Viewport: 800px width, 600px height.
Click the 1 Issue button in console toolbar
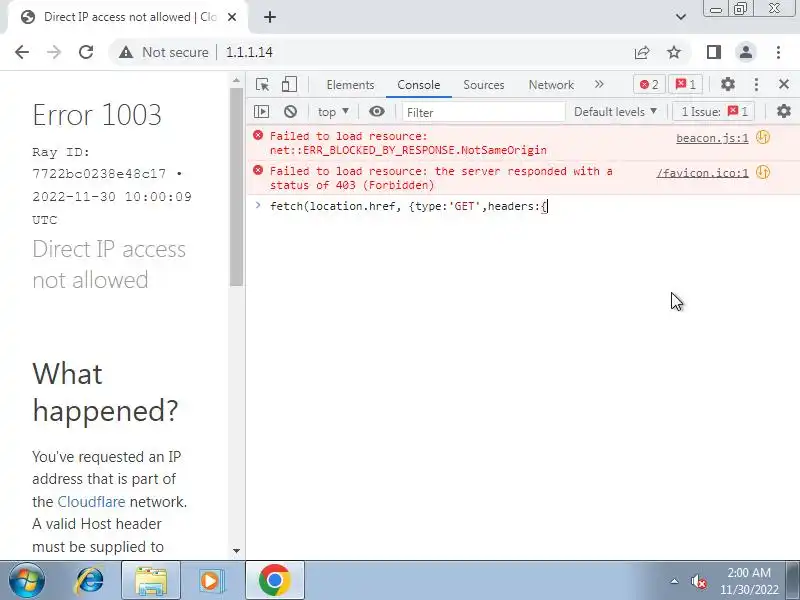[x=714, y=112]
